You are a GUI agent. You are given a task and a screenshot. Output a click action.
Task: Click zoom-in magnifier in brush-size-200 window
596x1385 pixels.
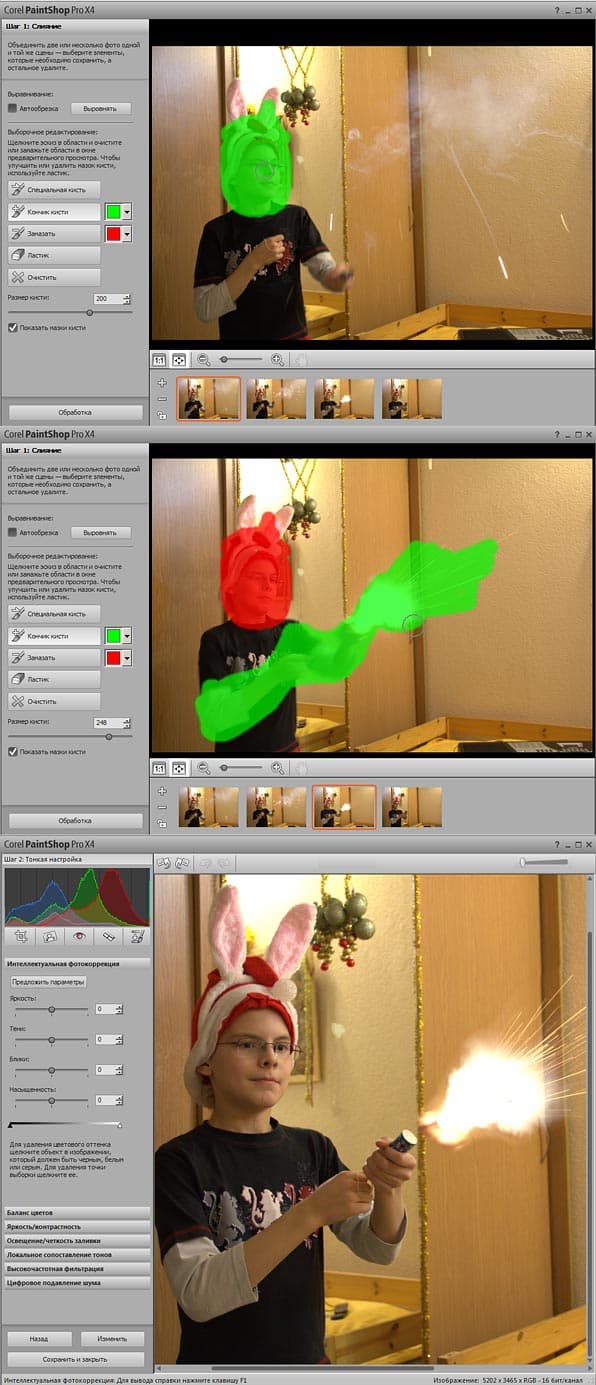click(x=278, y=360)
